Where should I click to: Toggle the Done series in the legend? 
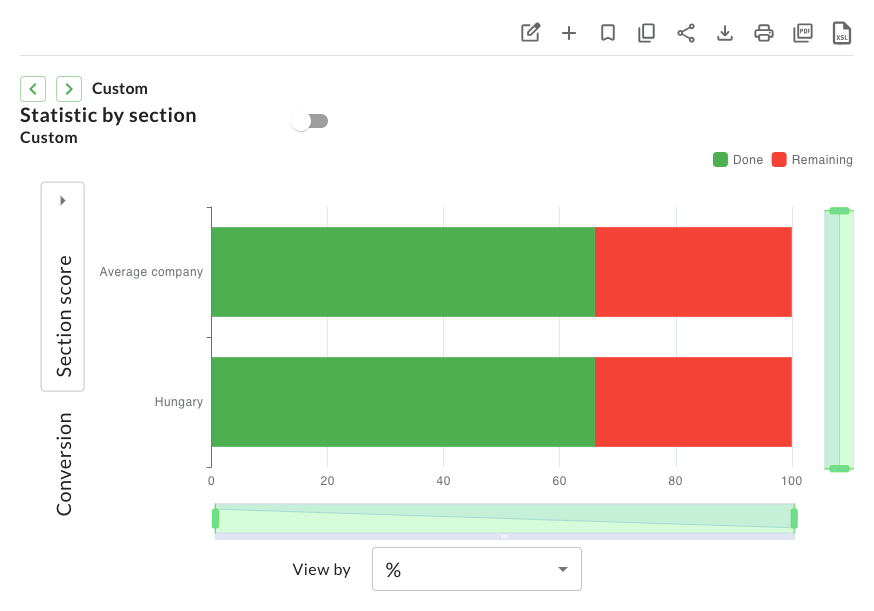click(x=738, y=160)
